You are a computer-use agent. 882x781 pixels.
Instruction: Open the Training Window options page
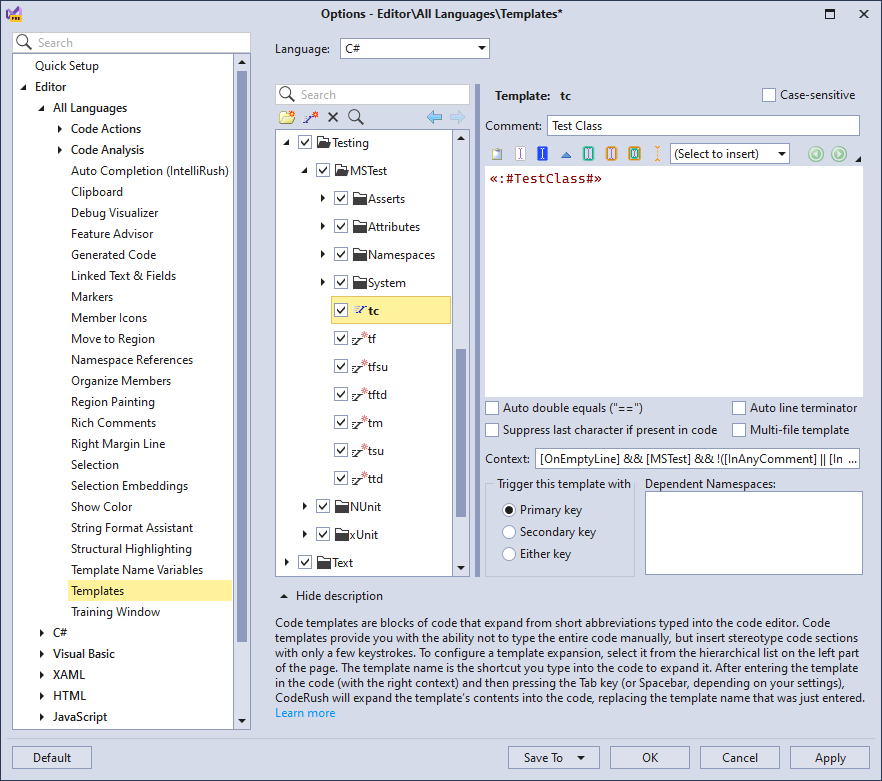click(115, 612)
